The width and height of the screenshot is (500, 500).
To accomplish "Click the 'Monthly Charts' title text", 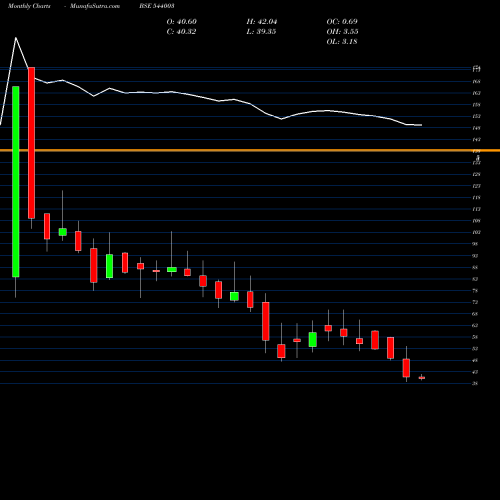I will [29, 6].
